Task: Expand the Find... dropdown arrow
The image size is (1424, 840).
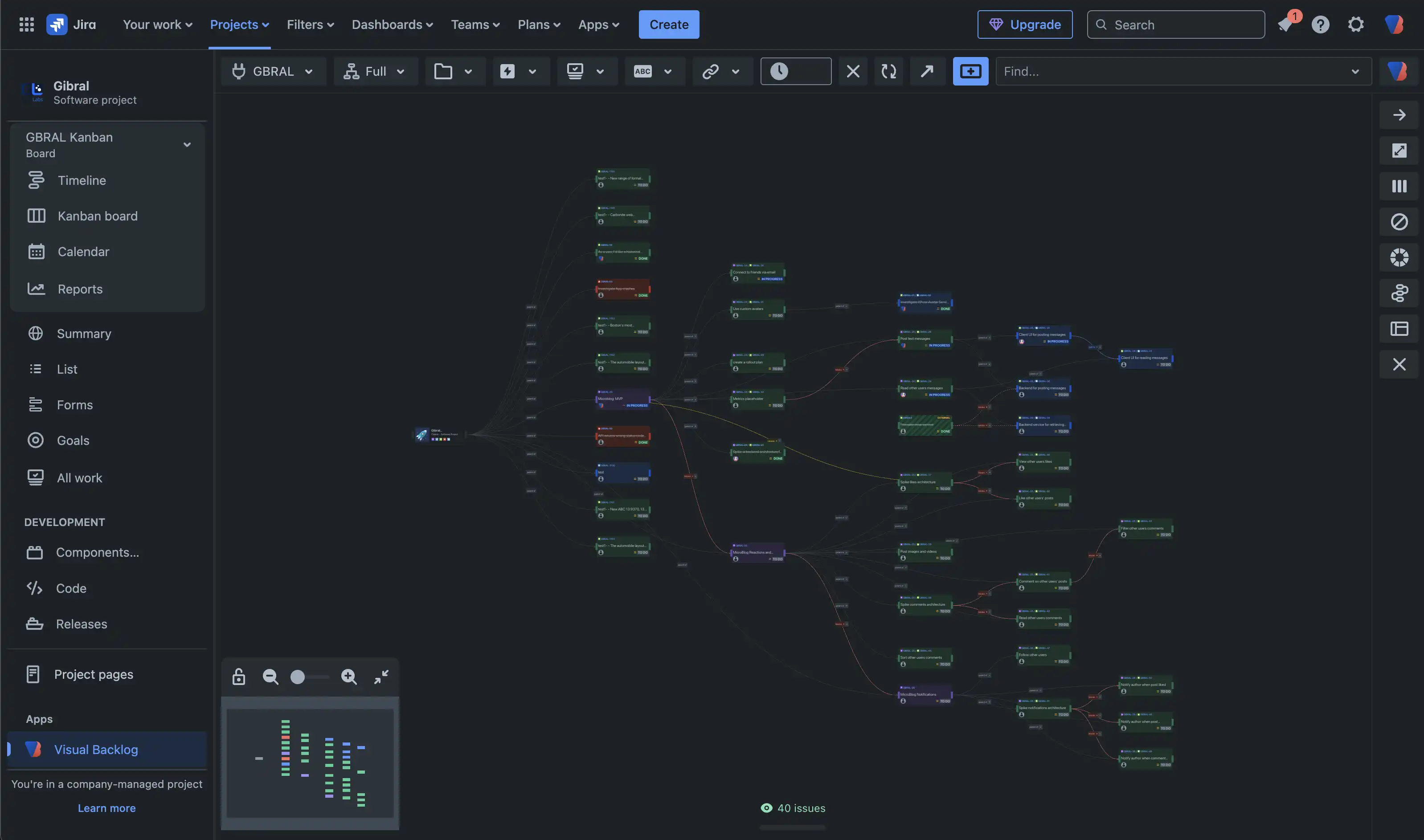Action: (1355, 71)
